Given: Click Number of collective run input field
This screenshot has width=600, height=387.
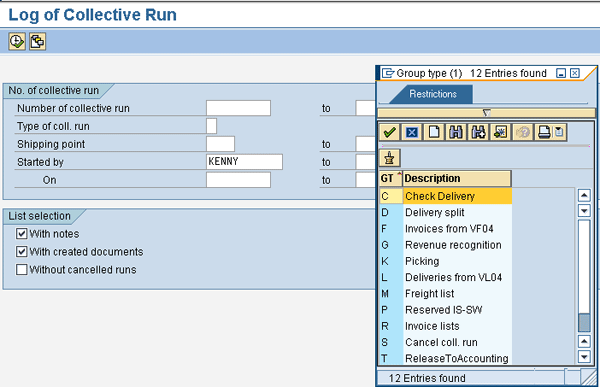Looking at the screenshot, I should coord(238,108).
